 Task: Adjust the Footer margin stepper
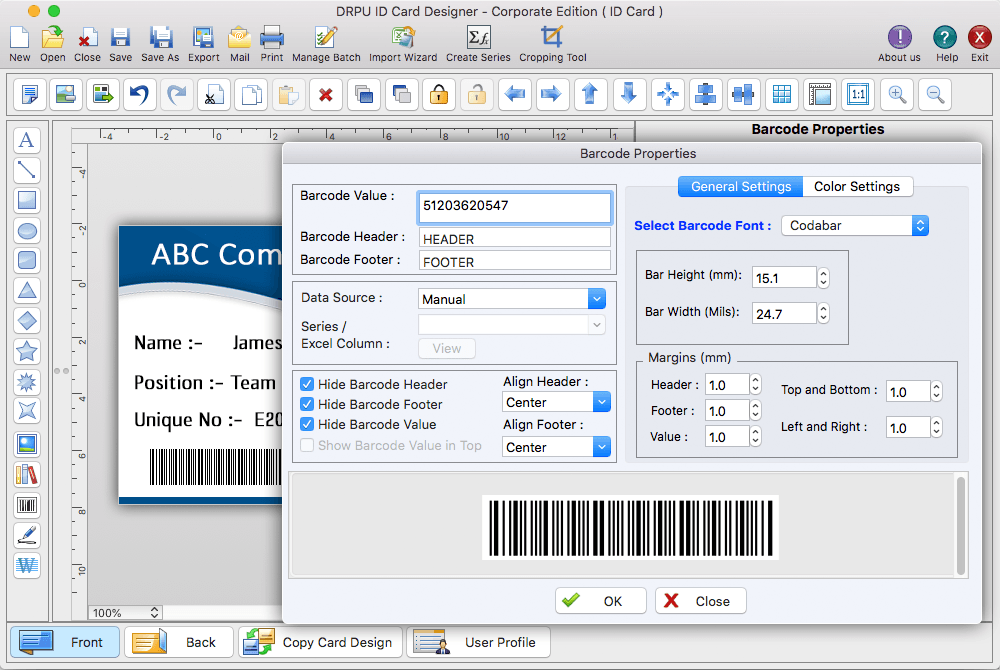click(755, 411)
